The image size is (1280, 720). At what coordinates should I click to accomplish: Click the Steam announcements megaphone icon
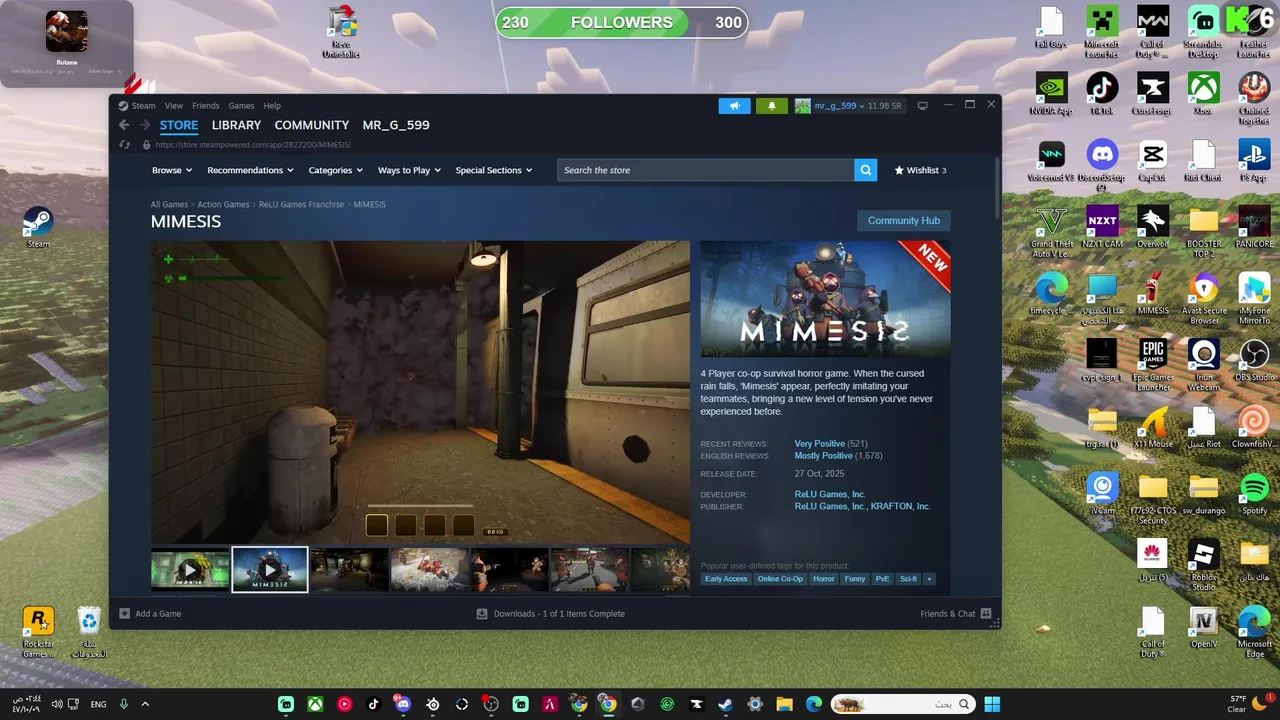734,105
